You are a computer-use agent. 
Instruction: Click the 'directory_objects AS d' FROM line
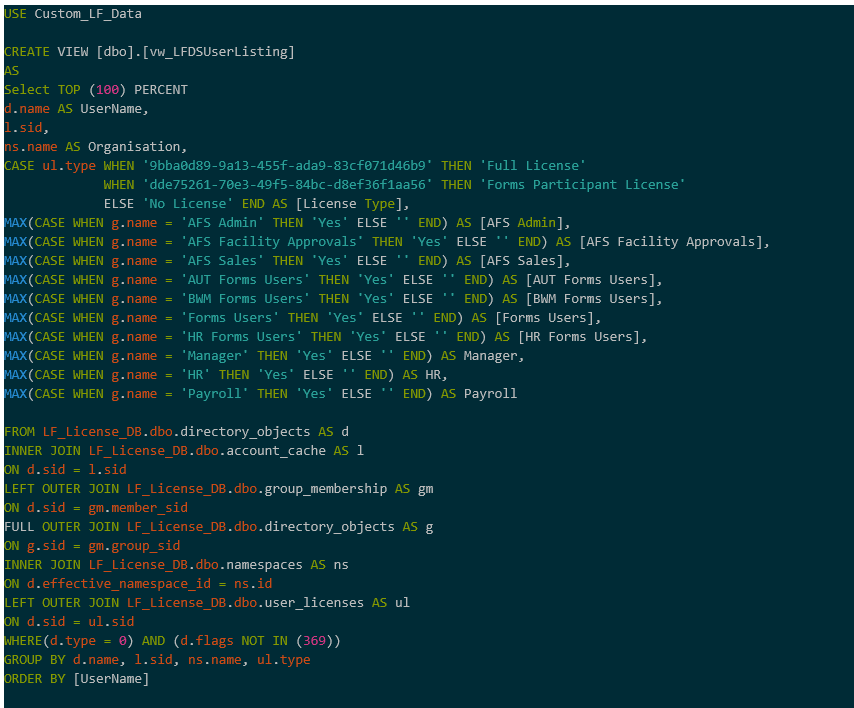coord(176,432)
